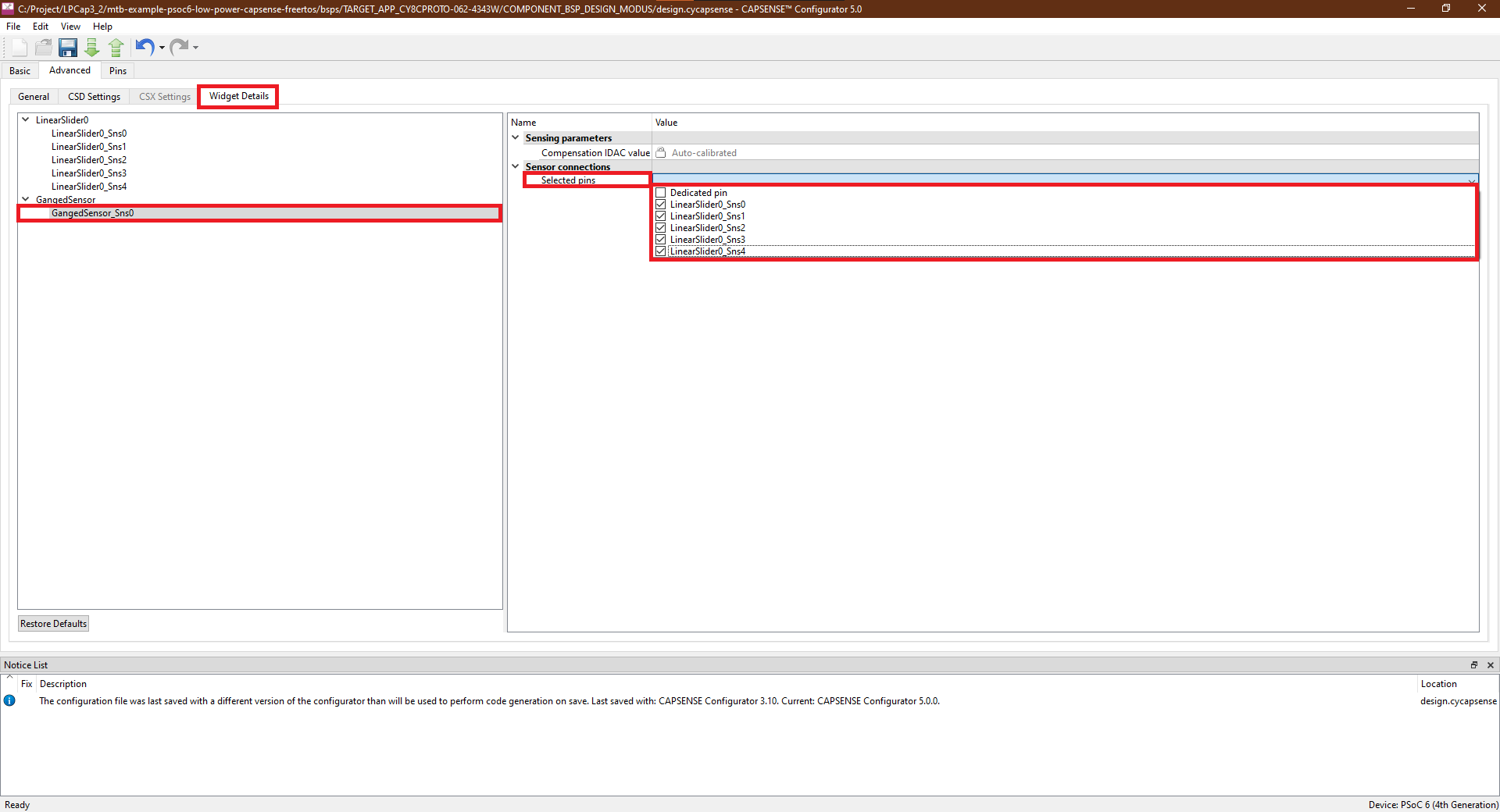The height and width of the screenshot is (812, 1500).
Task: Click the design.cycapsense location entry
Action: [1458, 701]
